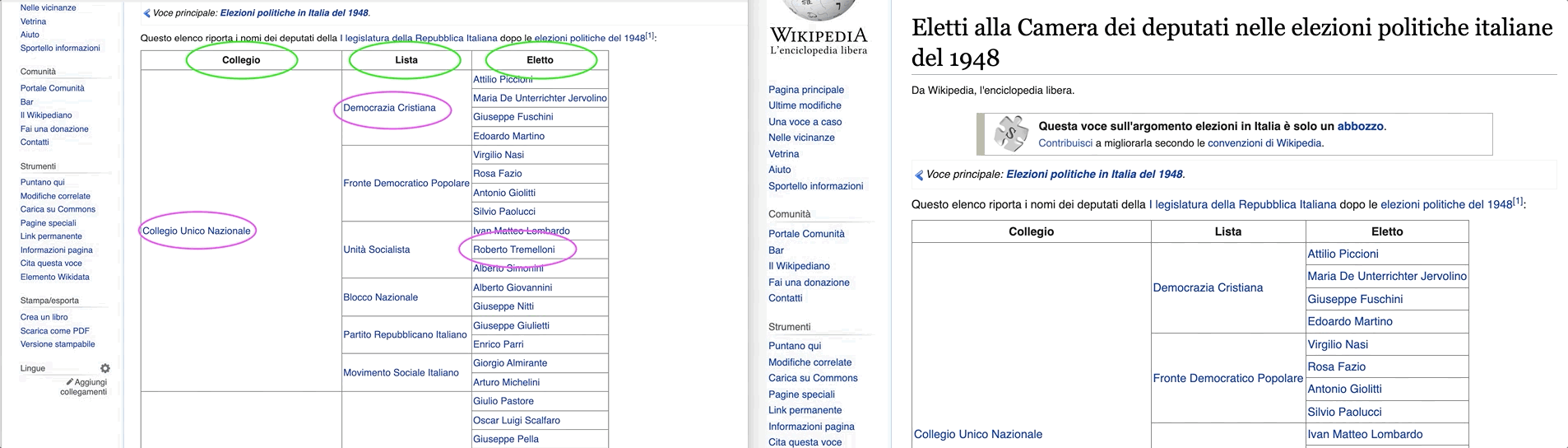
Task: Click Giorgio Almirante in the Eletto column
Action: (x=509, y=363)
